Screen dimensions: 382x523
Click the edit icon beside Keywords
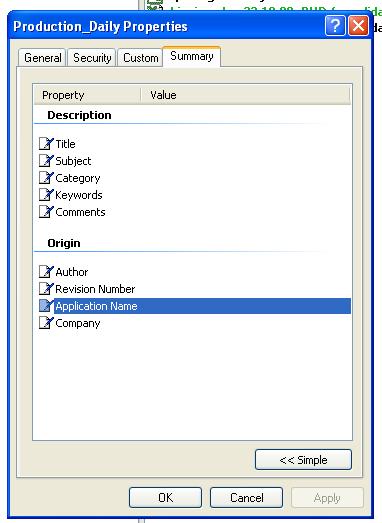tap(46, 195)
